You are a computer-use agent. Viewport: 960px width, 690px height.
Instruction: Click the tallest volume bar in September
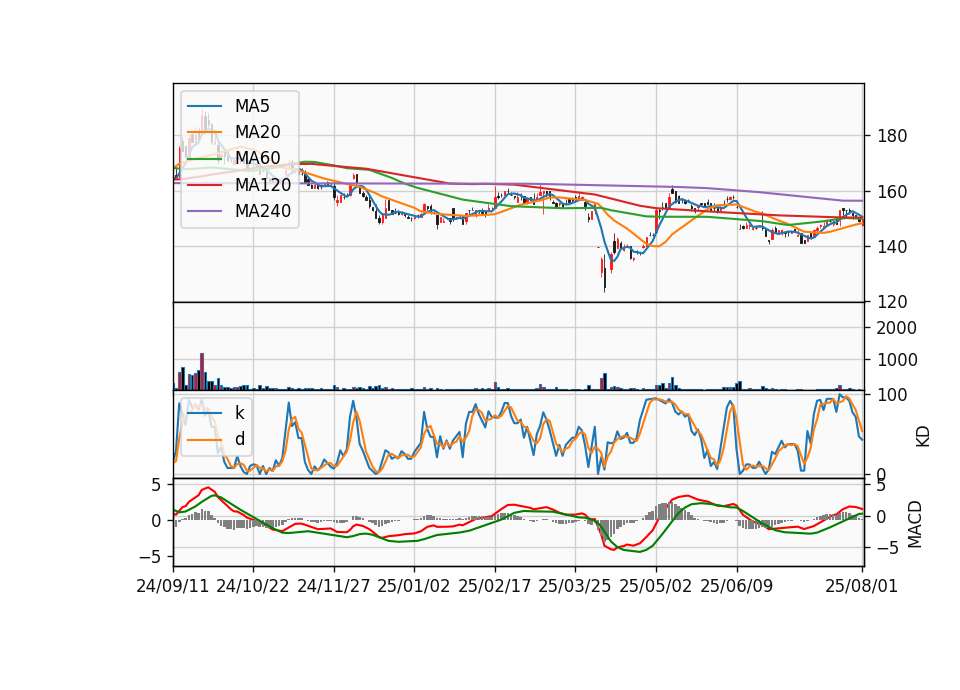(x=202, y=372)
